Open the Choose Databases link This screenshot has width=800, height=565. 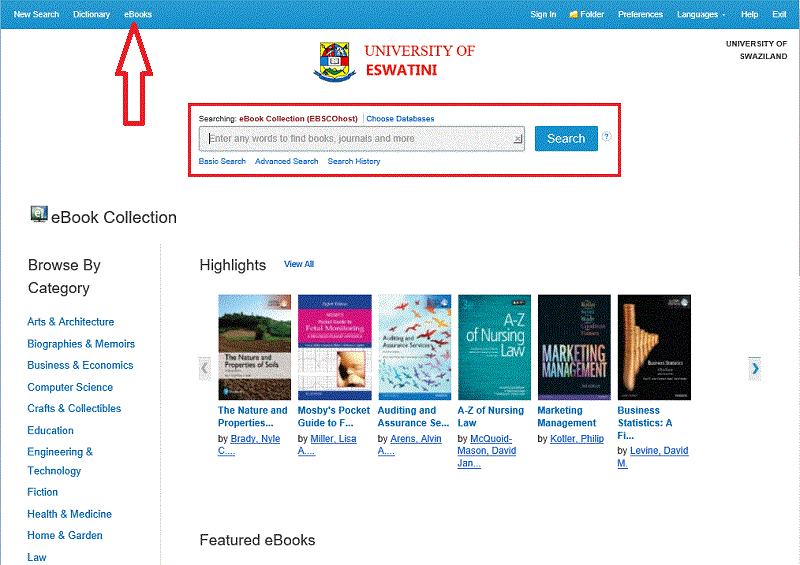(x=400, y=118)
